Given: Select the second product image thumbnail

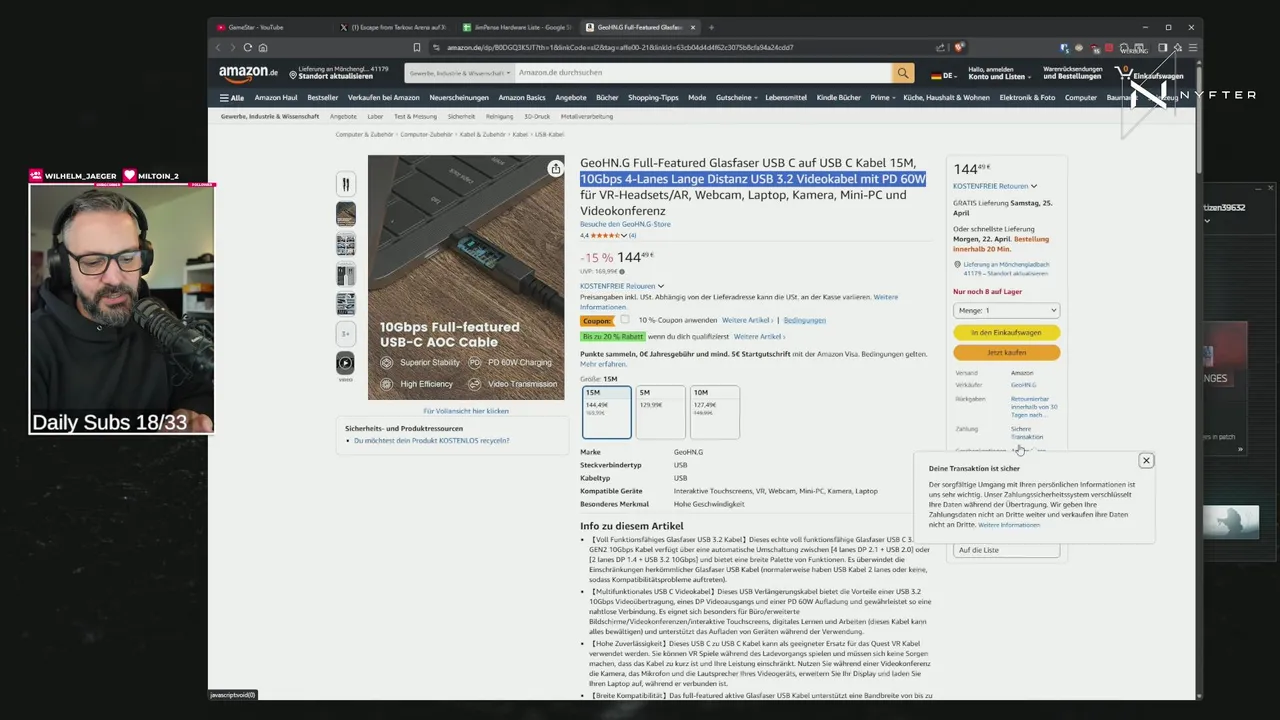Looking at the screenshot, I should click(345, 214).
